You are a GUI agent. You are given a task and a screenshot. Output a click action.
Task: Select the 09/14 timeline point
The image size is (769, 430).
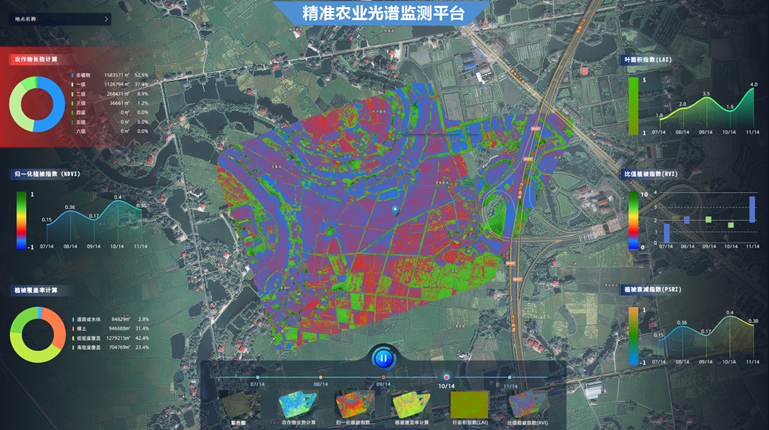(x=383, y=378)
